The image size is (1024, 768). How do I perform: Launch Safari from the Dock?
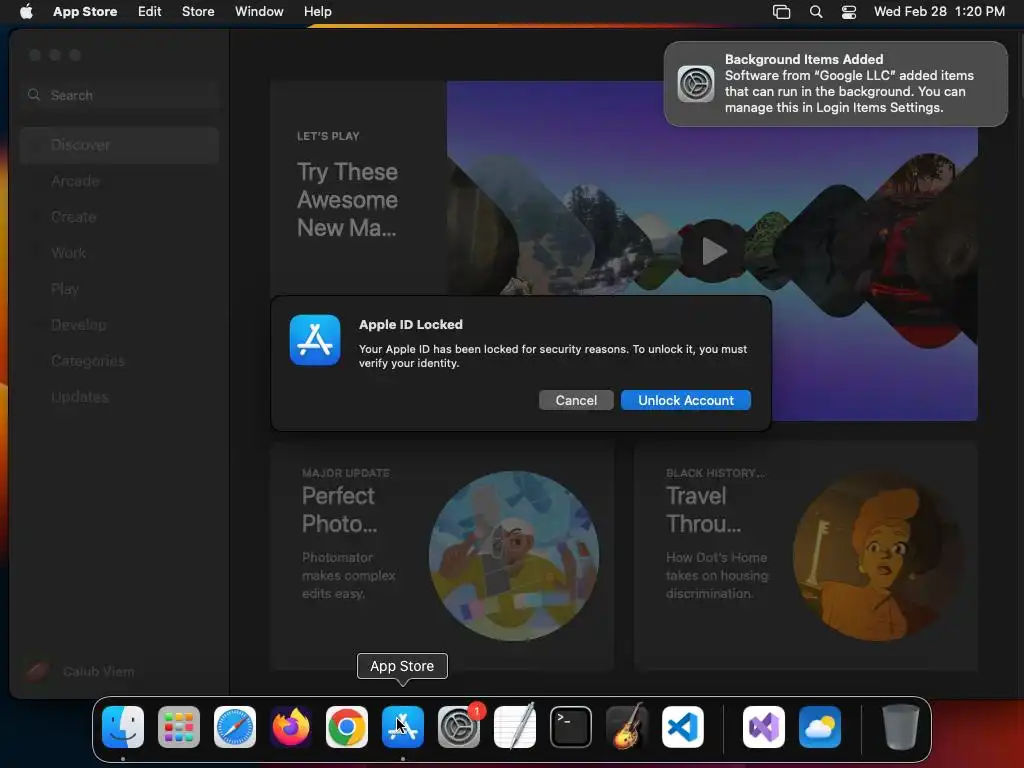(x=235, y=727)
